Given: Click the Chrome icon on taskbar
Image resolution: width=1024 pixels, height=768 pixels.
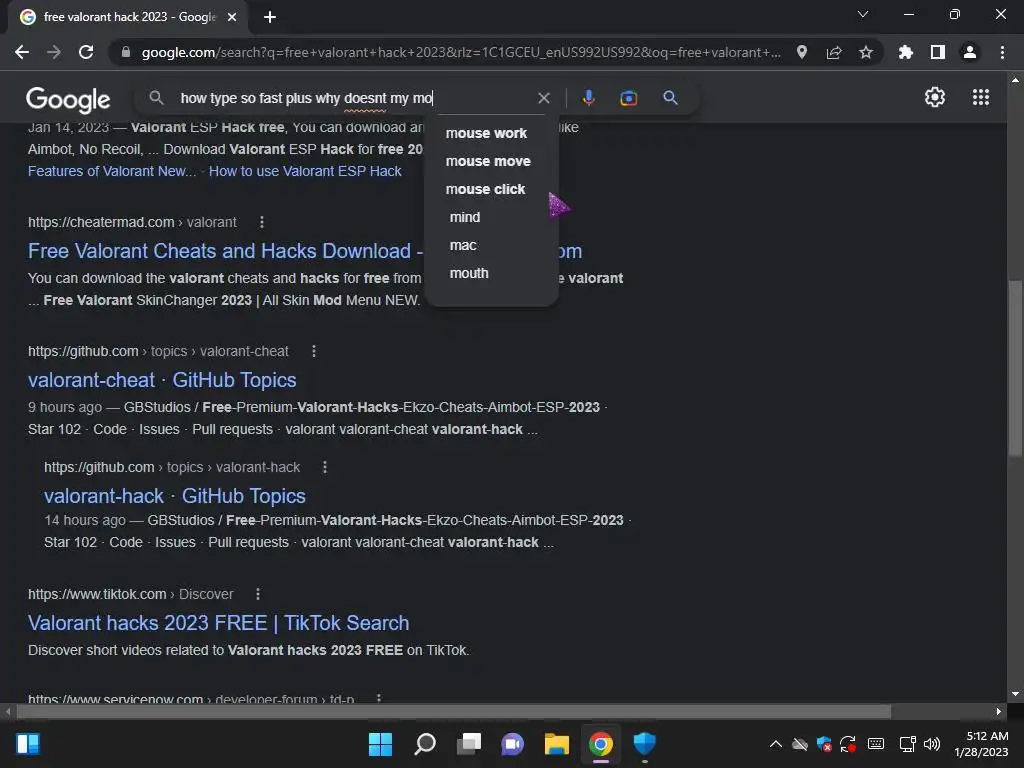Looking at the screenshot, I should click(x=601, y=744).
